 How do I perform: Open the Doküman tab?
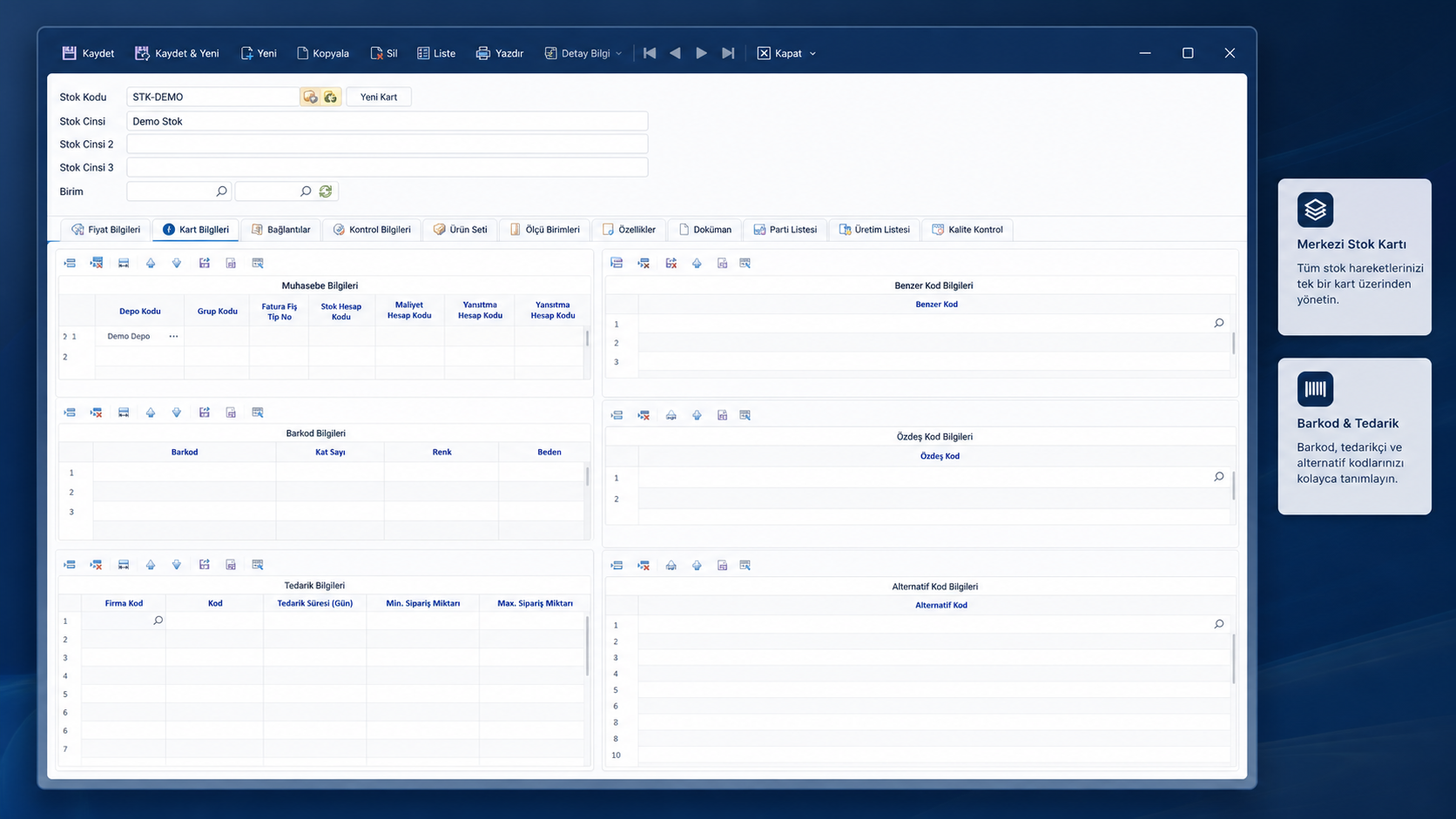(x=704, y=230)
